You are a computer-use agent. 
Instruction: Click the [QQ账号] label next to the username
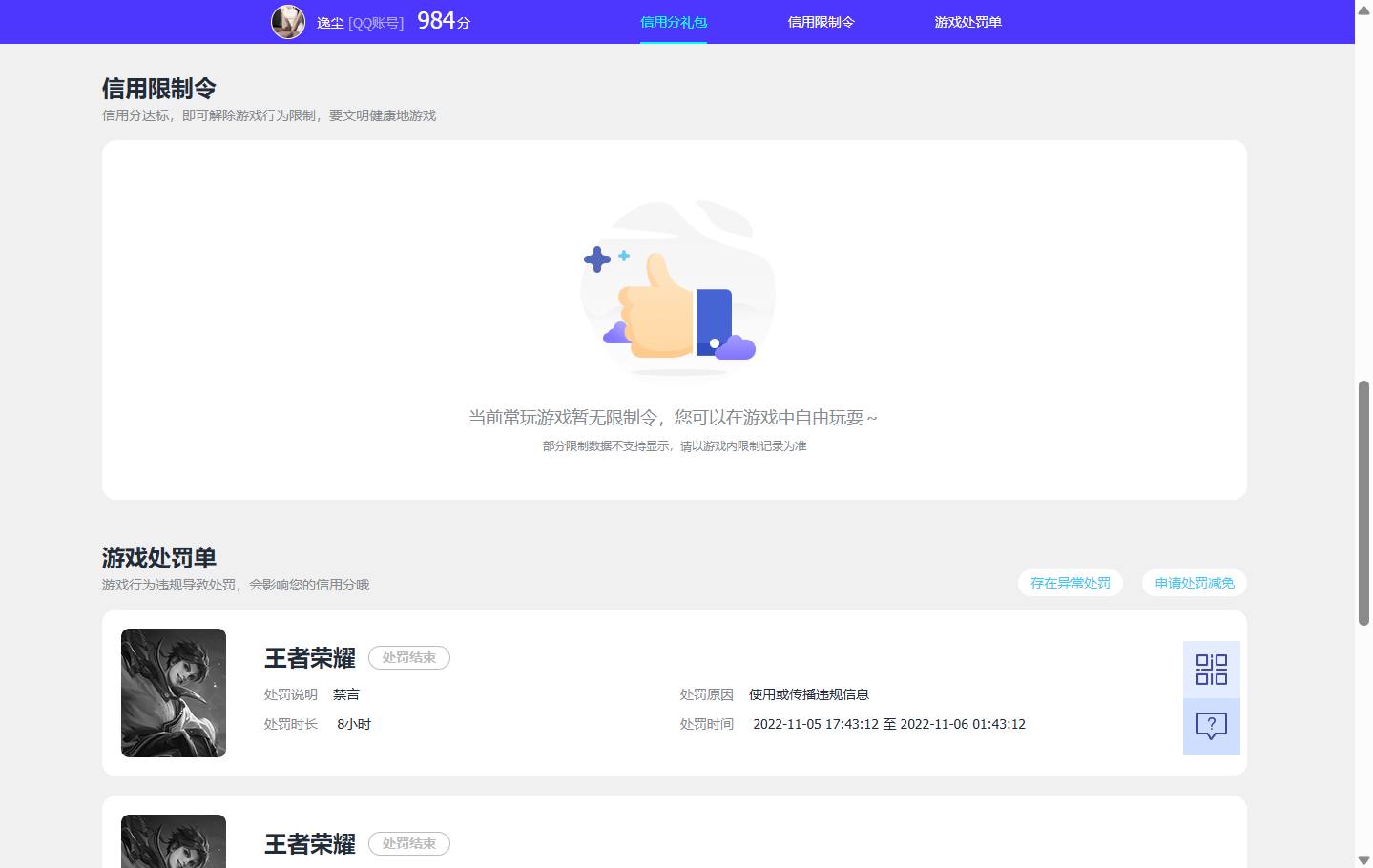point(378,22)
